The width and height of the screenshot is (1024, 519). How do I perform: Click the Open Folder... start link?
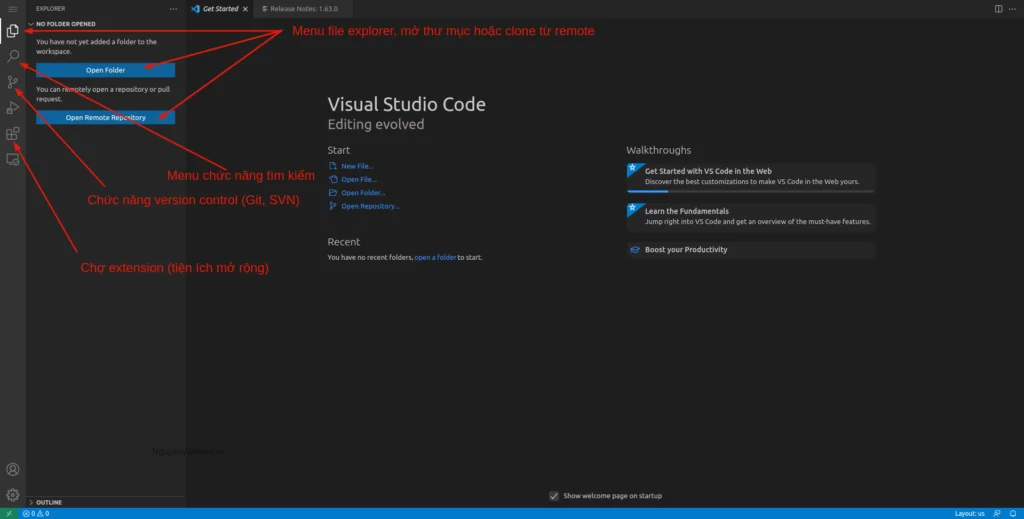pos(363,193)
